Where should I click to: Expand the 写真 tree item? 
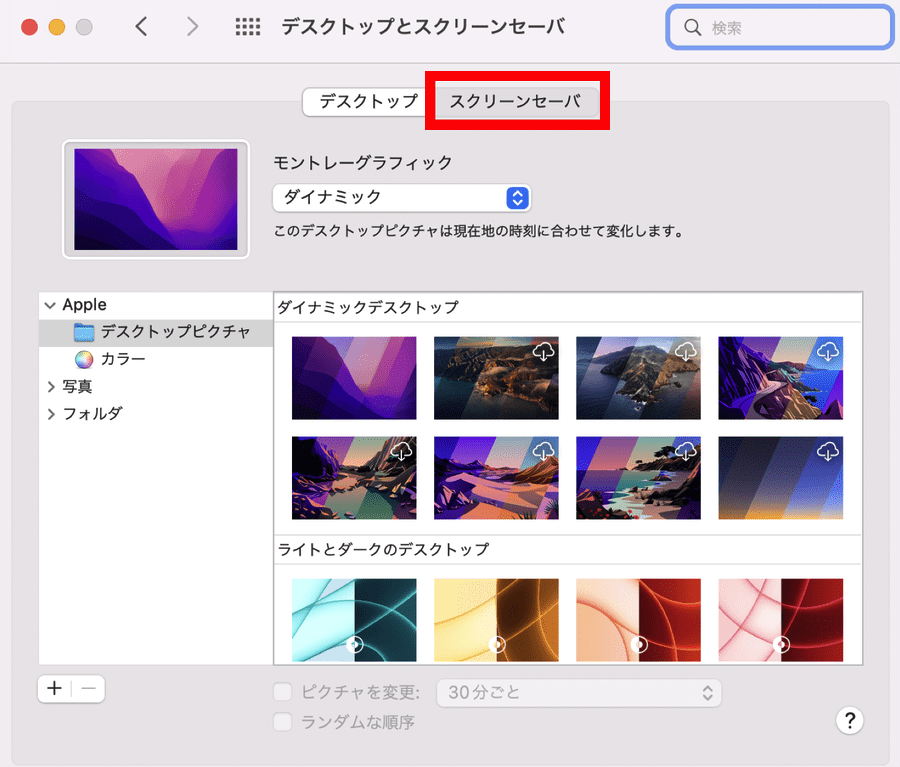point(51,386)
